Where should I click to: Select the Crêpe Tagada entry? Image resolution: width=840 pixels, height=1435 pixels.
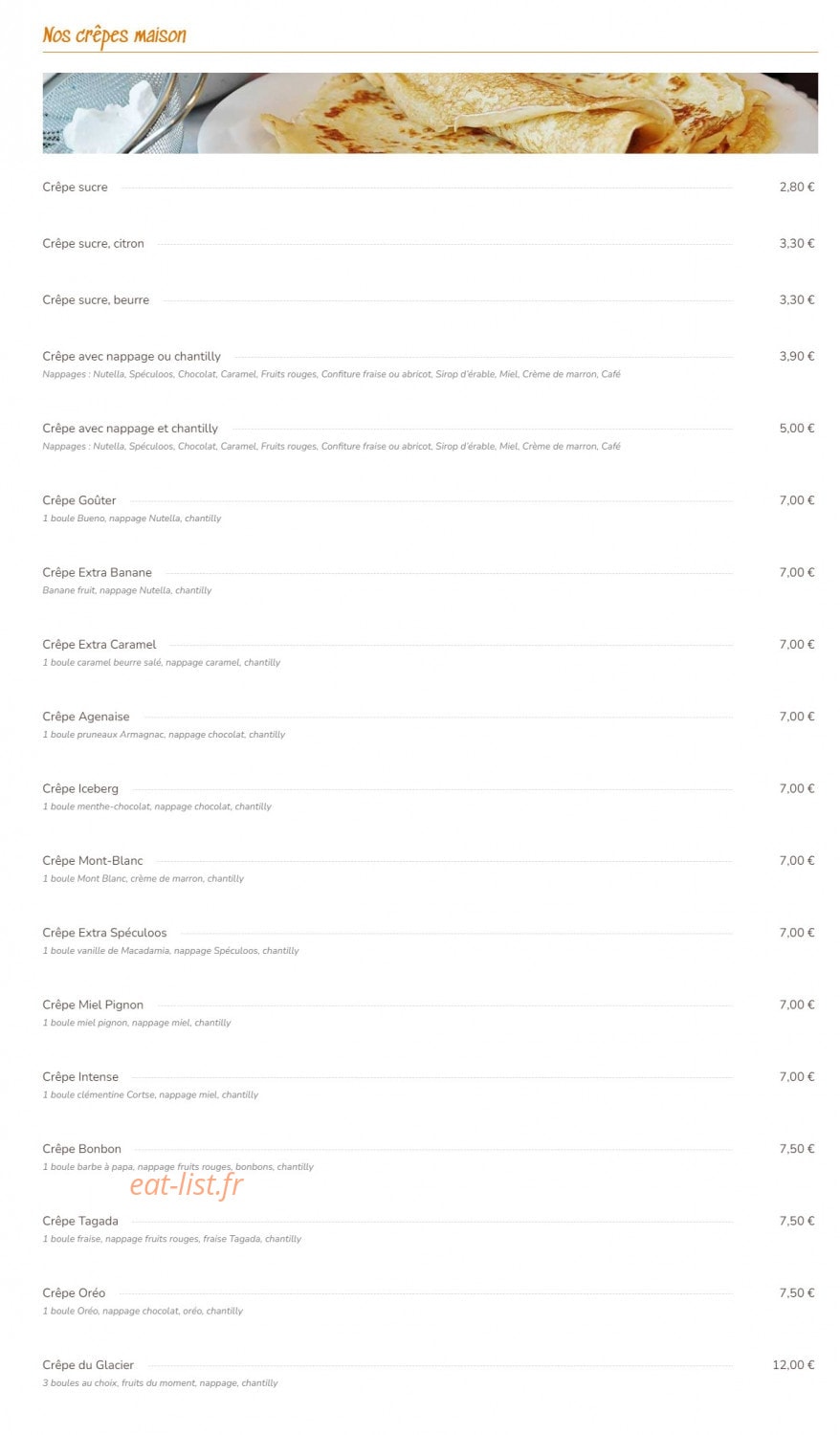pos(429,1229)
